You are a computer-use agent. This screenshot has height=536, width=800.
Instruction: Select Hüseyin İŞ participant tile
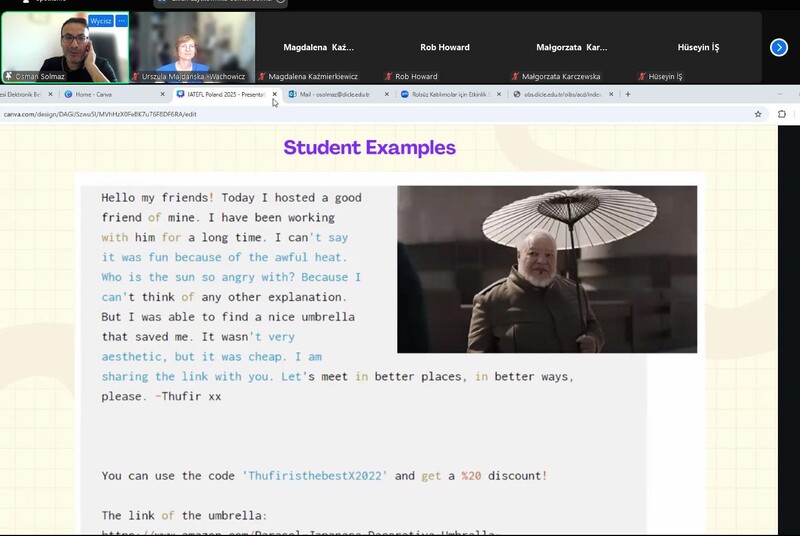(698, 47)
